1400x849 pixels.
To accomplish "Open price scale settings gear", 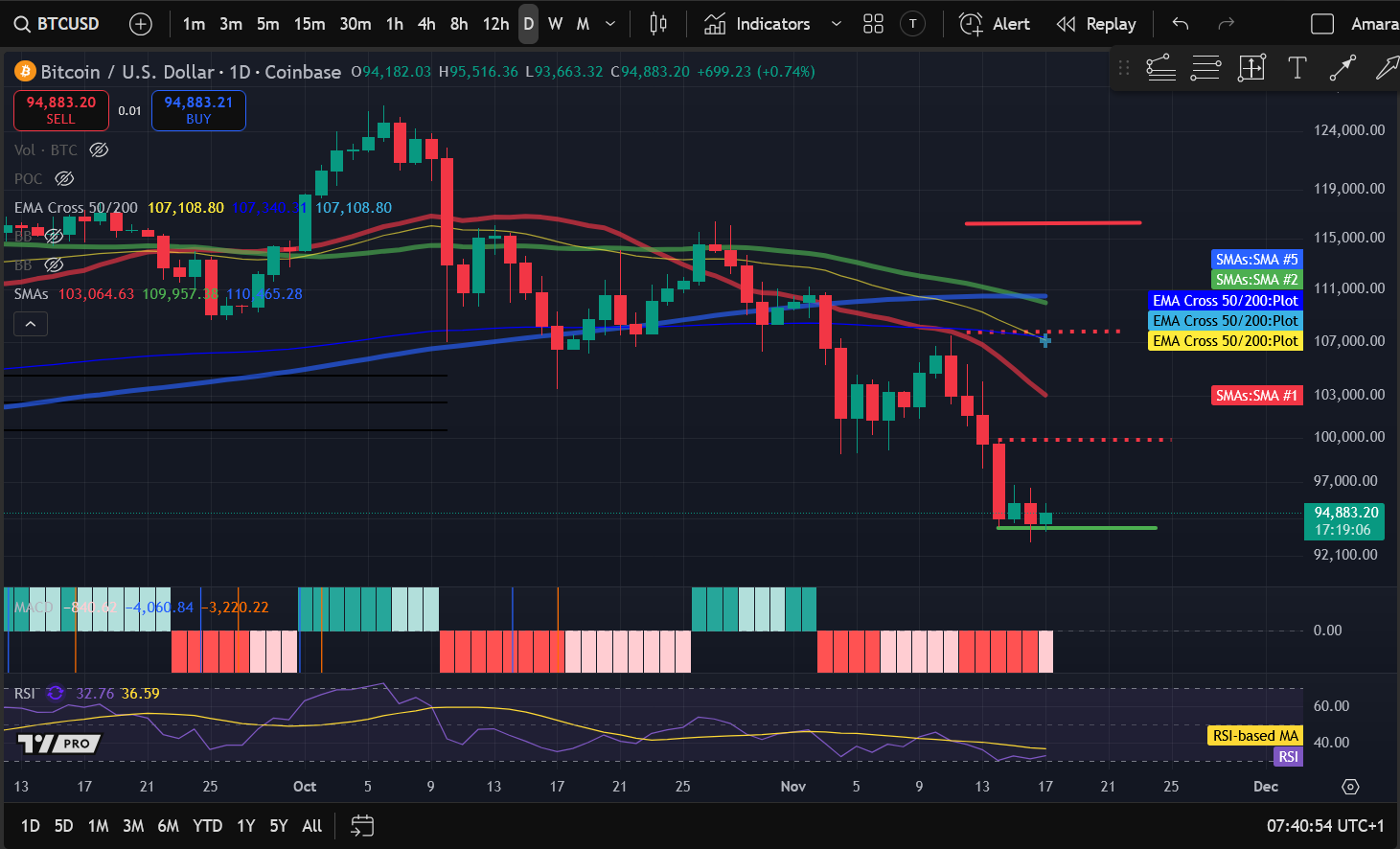I will point(1350,787).
